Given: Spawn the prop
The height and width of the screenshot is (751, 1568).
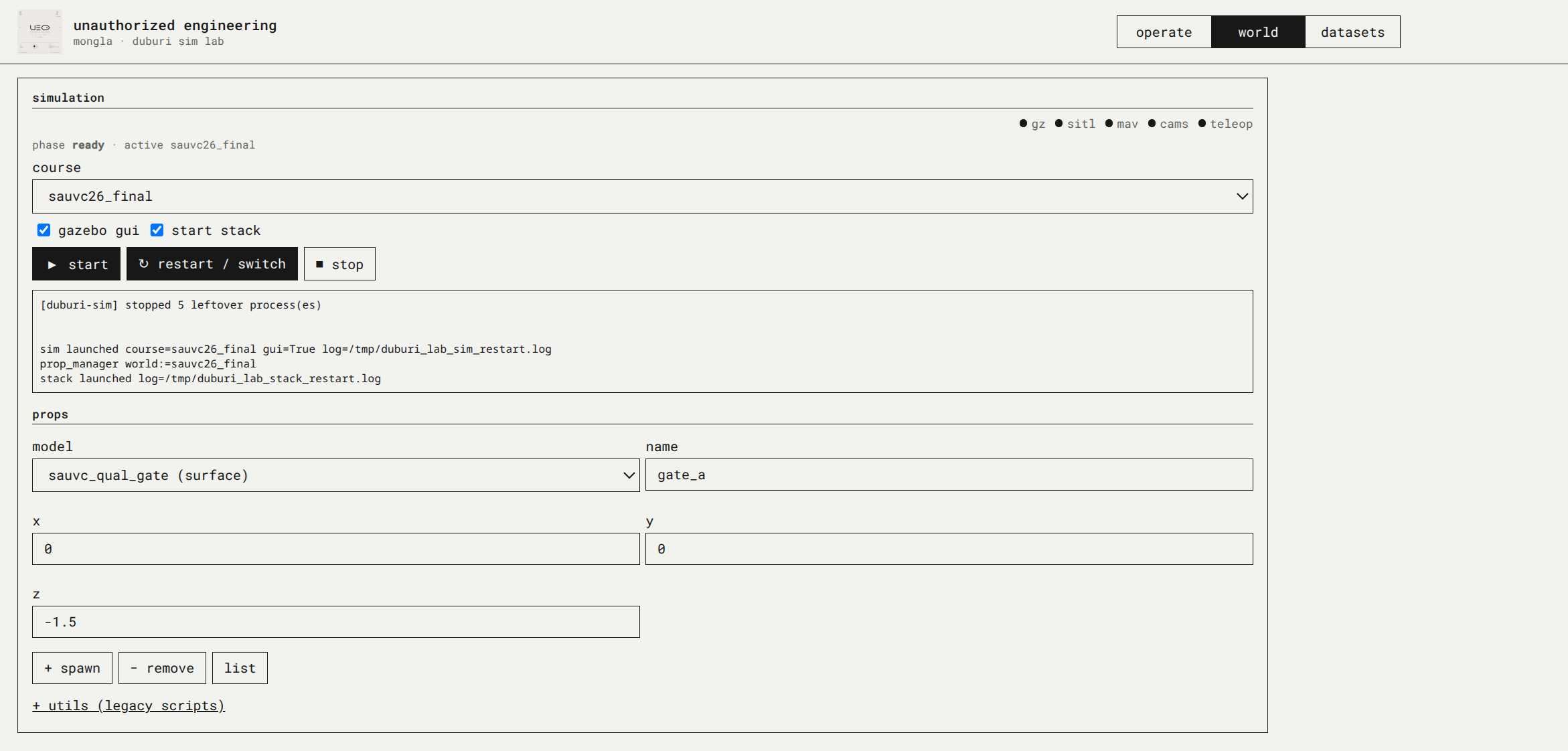Looking at the screenshot, I should click(x=72, y=668).
